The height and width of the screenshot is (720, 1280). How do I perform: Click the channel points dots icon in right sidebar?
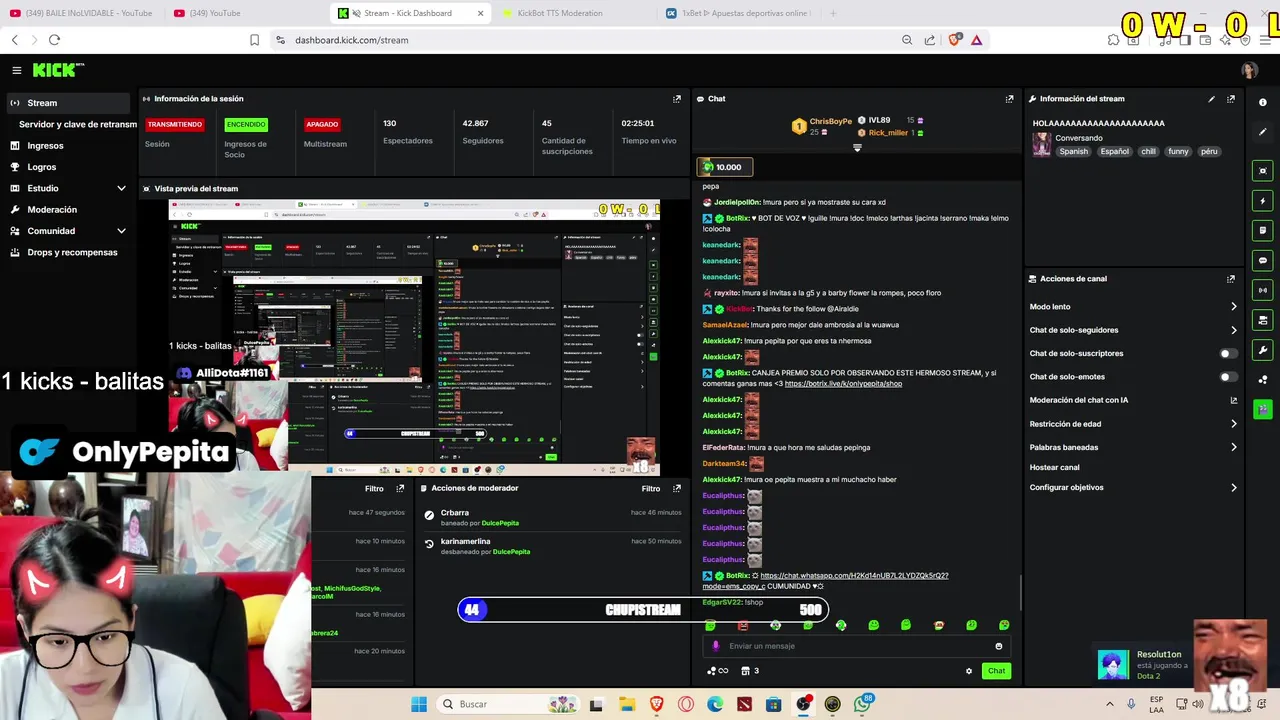coord(1263,380)
